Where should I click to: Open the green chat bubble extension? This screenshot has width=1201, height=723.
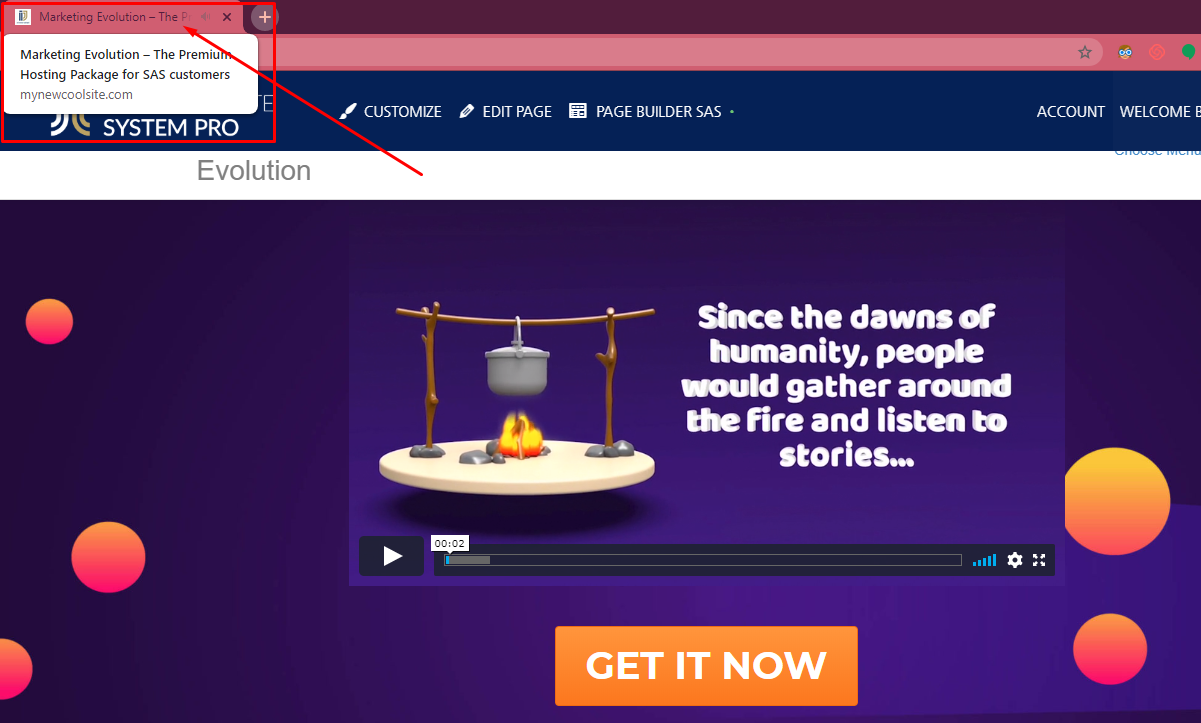click(1189, 52)
